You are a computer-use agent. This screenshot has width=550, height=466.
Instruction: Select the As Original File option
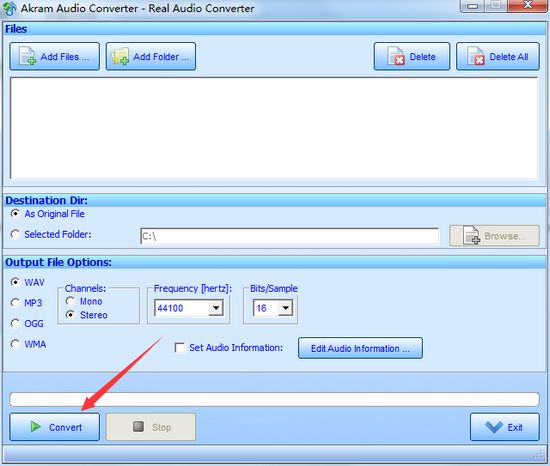pos(15,213)
